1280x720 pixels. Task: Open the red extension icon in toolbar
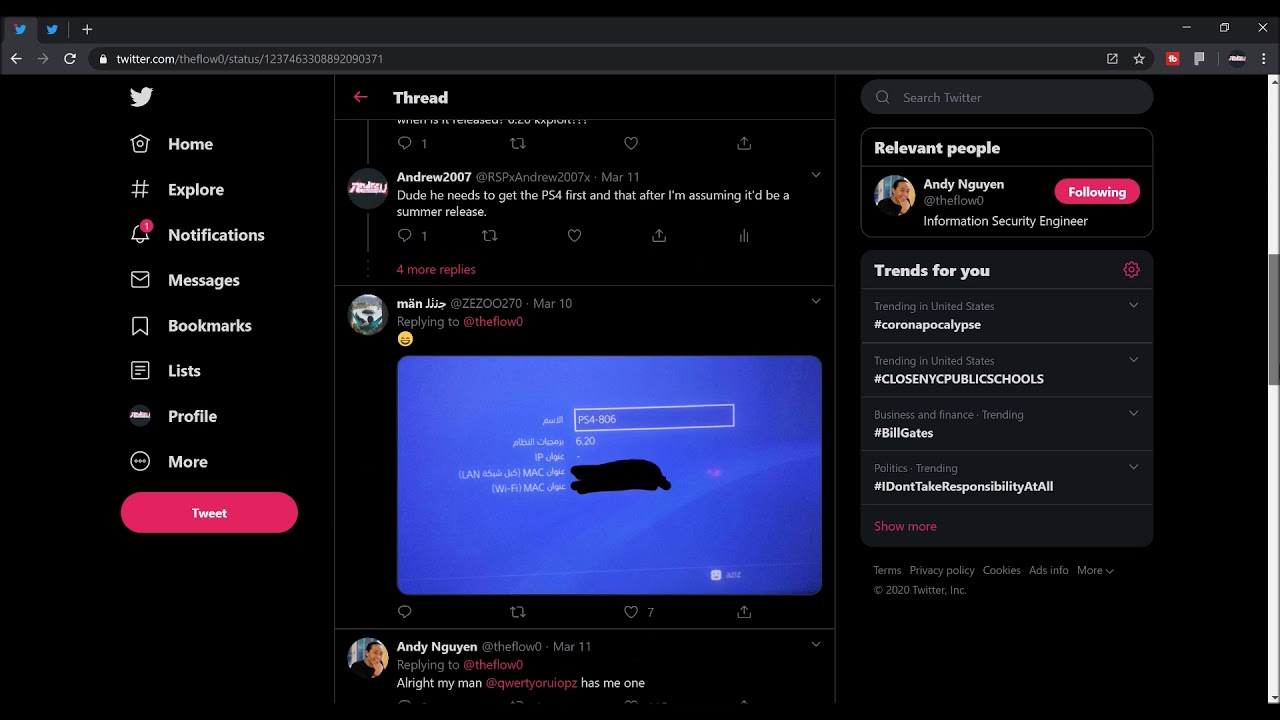[x=1173, y=59]
